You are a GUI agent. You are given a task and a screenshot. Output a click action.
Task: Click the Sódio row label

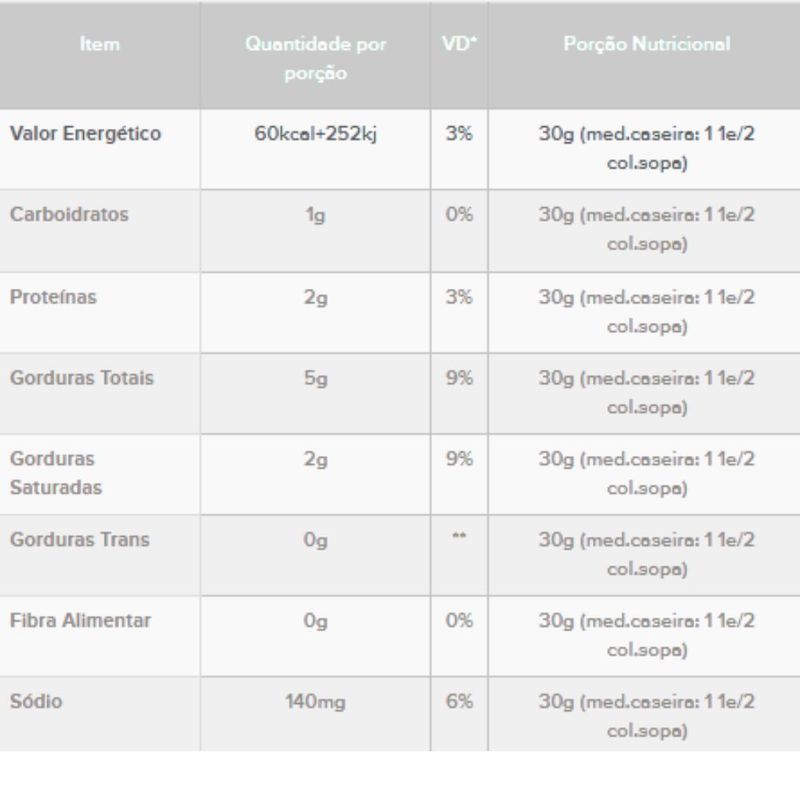coord(36,702)
